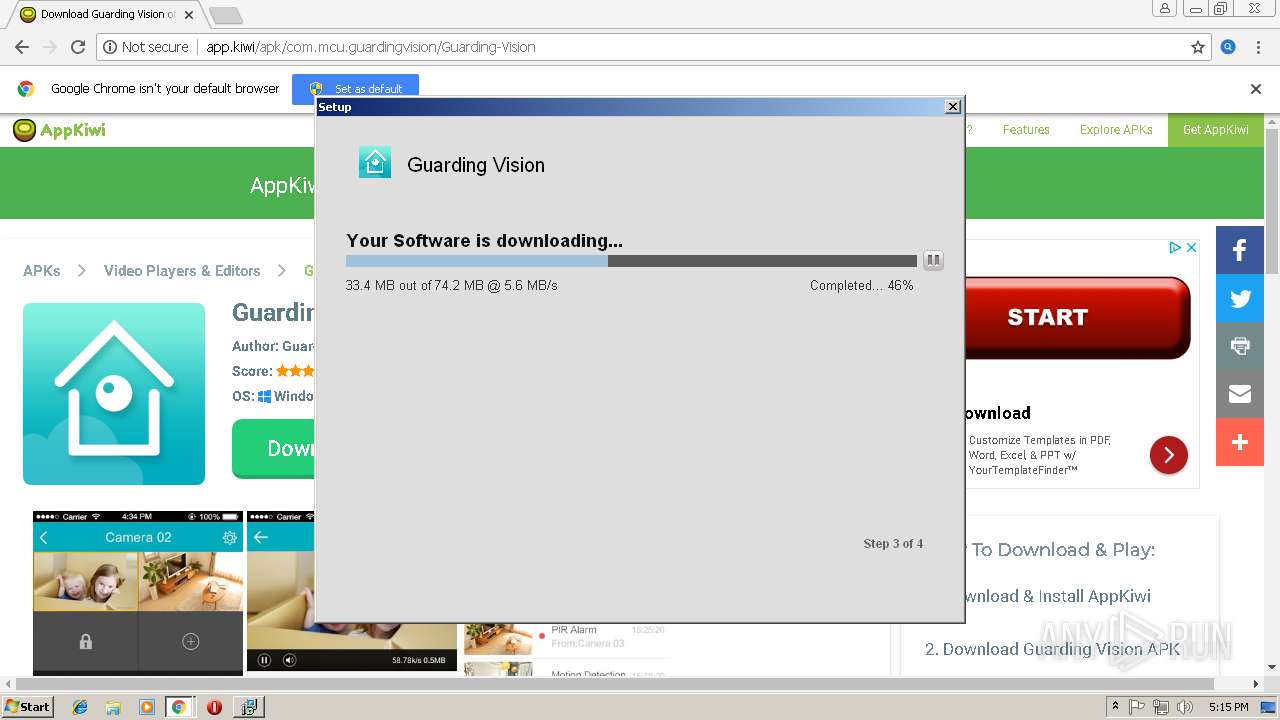Bookmark this page with the star
This screenshot has width=1280, height=720.
tap(1198, 47)
